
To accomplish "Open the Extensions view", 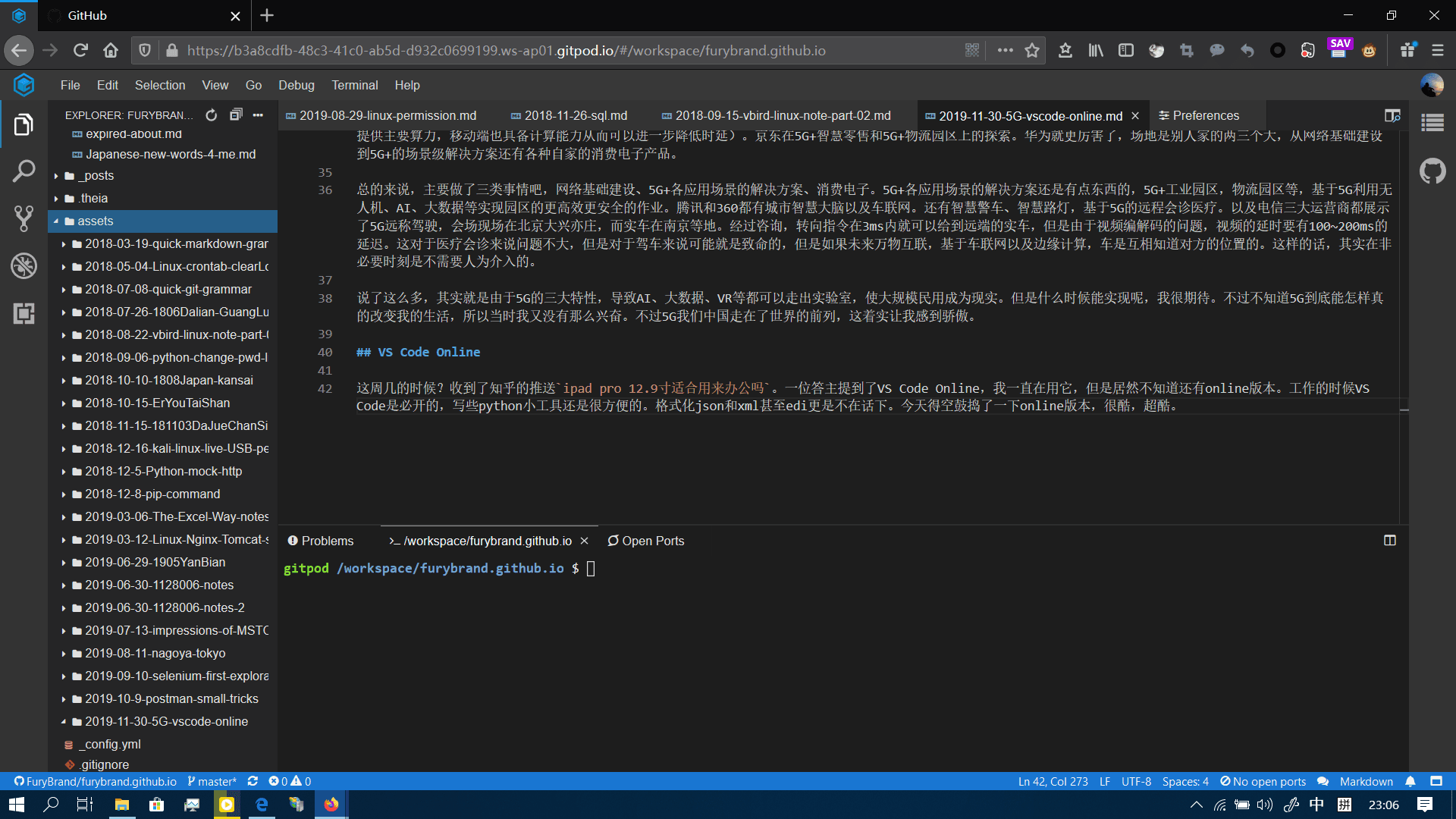I will [24, 314].
